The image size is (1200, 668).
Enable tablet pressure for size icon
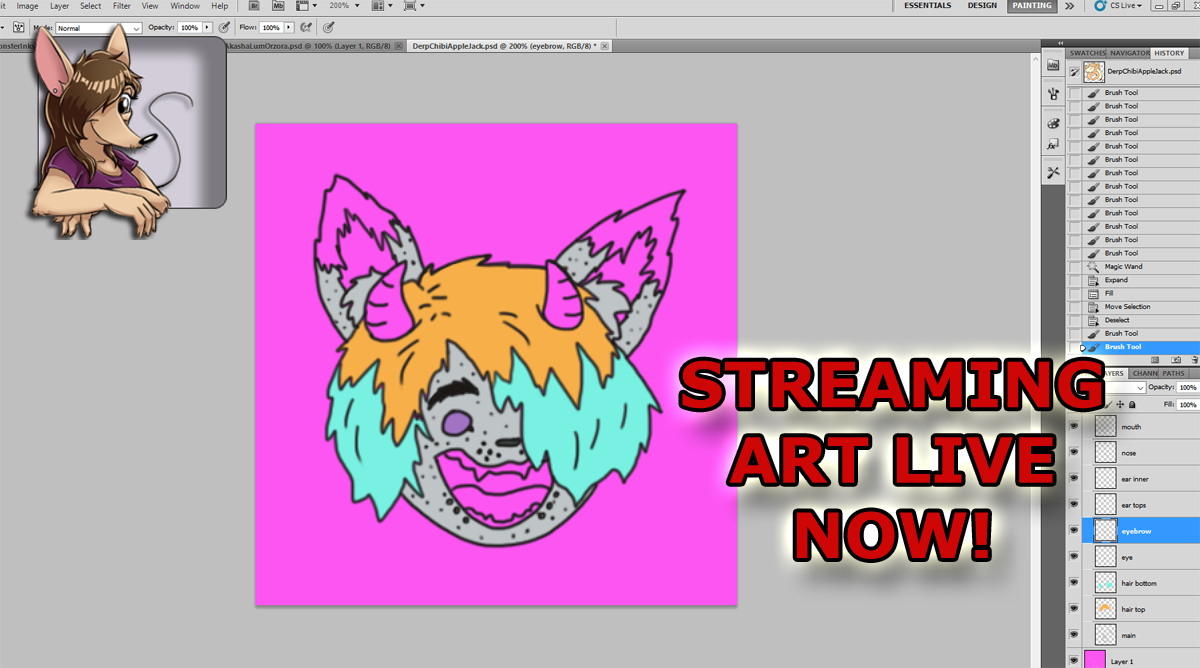329,27
